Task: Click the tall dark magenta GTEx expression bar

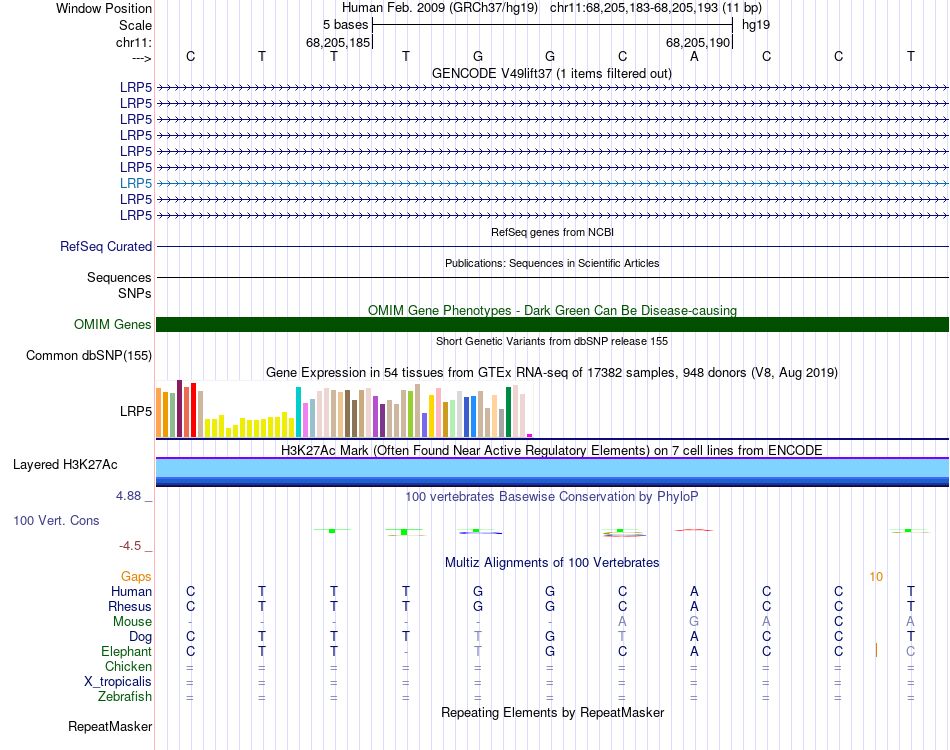Action: coord(179,408)
